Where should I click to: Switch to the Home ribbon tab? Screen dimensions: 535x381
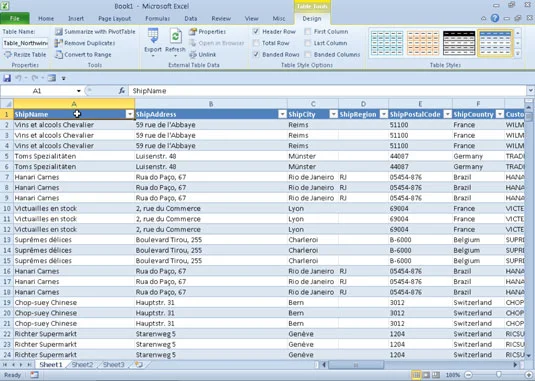[x=46, y=18]
